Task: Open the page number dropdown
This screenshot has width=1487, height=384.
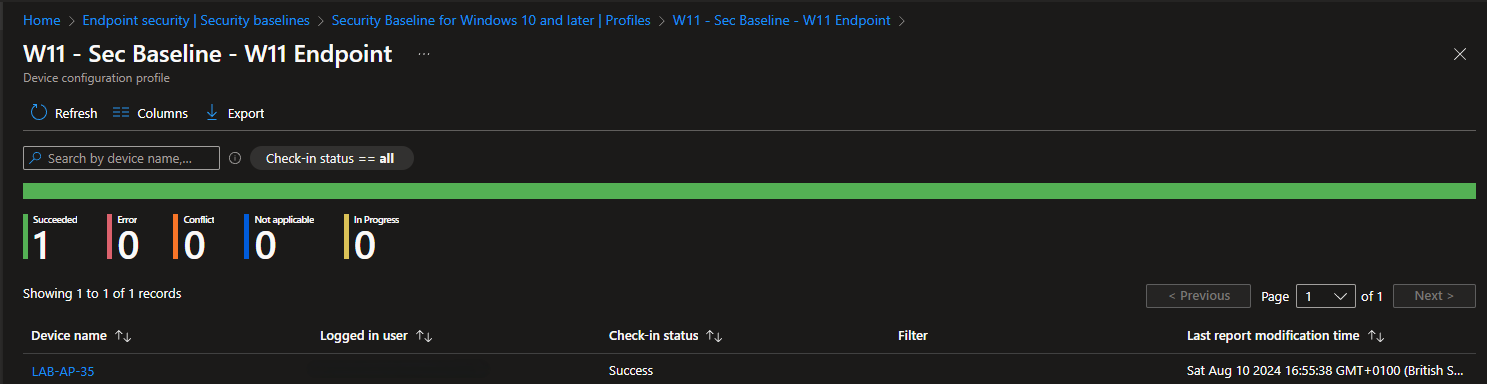Action: pos(1326,296)
